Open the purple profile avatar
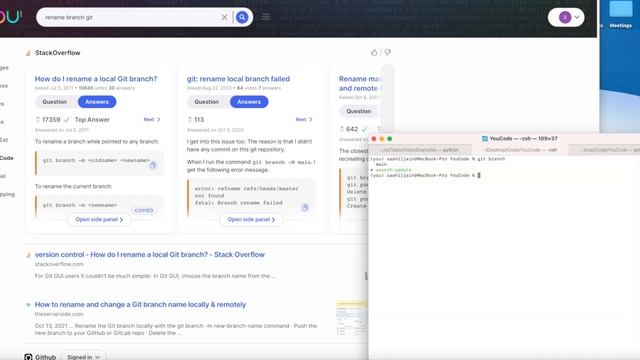 point(564,17)
